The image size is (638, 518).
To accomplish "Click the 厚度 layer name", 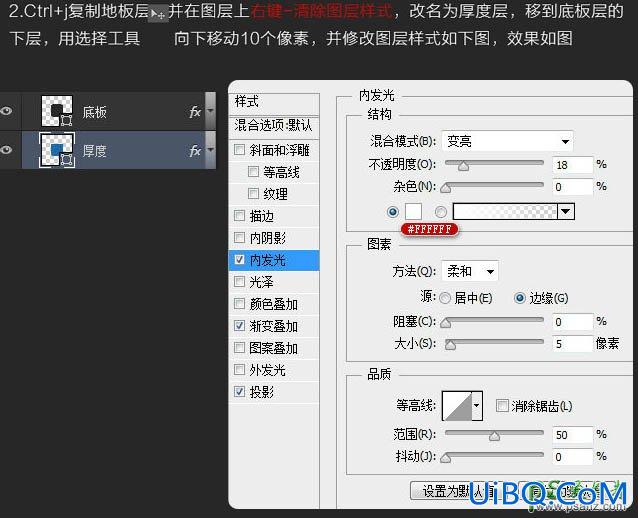I will pos(94,151).
